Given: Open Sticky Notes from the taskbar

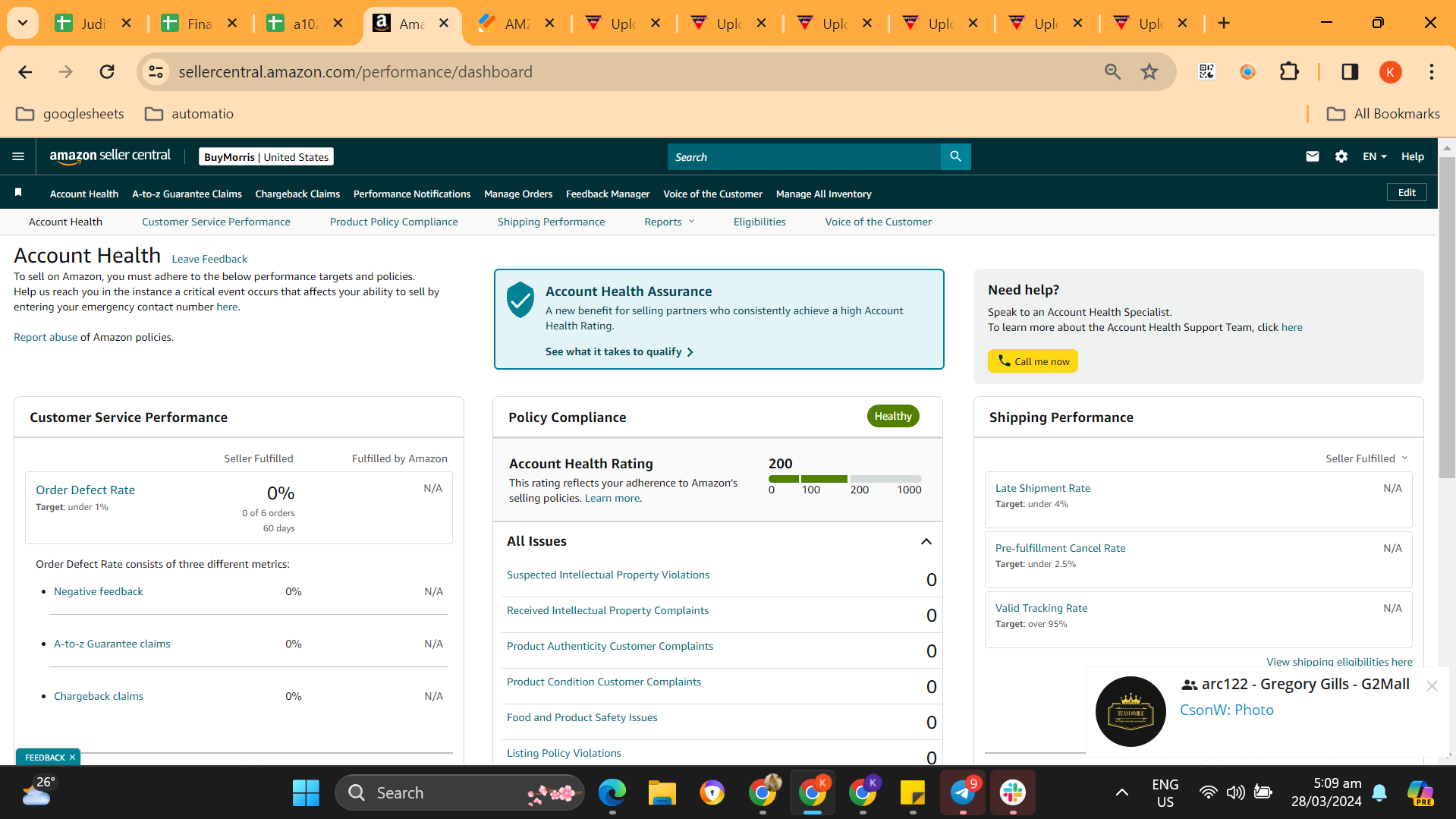Looking at the screenshot, I should 913,793.
